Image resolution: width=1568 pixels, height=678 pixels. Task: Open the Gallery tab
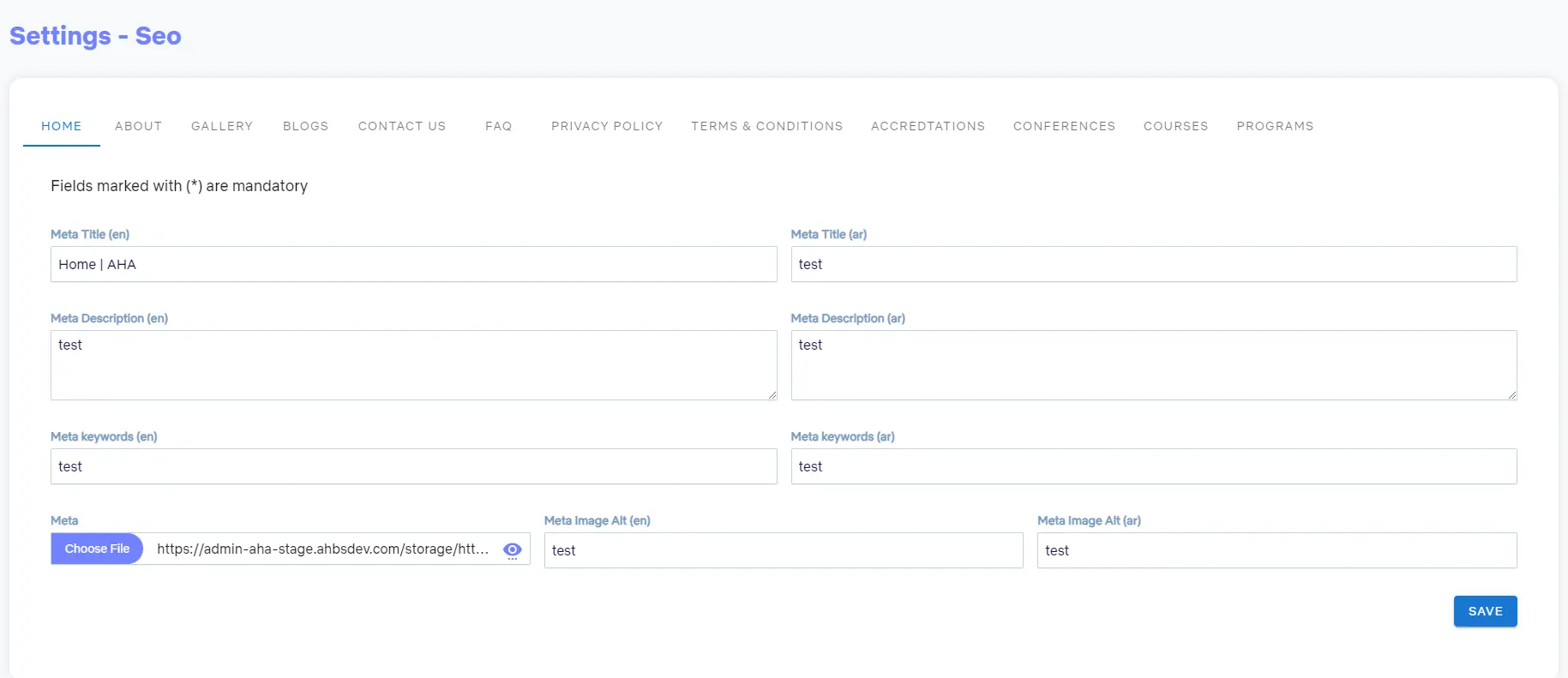click(x=222, y=126)
